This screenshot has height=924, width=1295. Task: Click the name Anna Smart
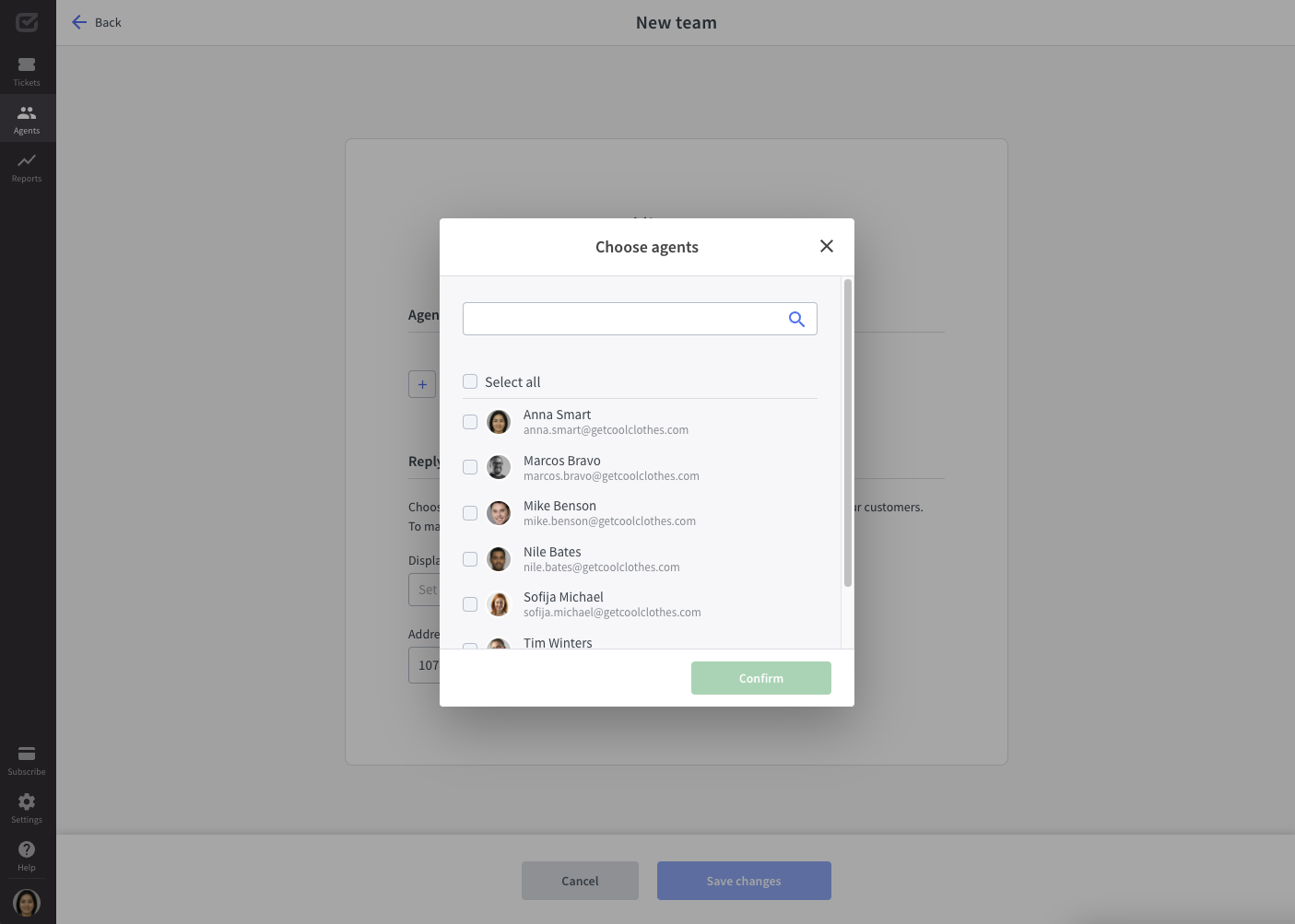point(557,415)
